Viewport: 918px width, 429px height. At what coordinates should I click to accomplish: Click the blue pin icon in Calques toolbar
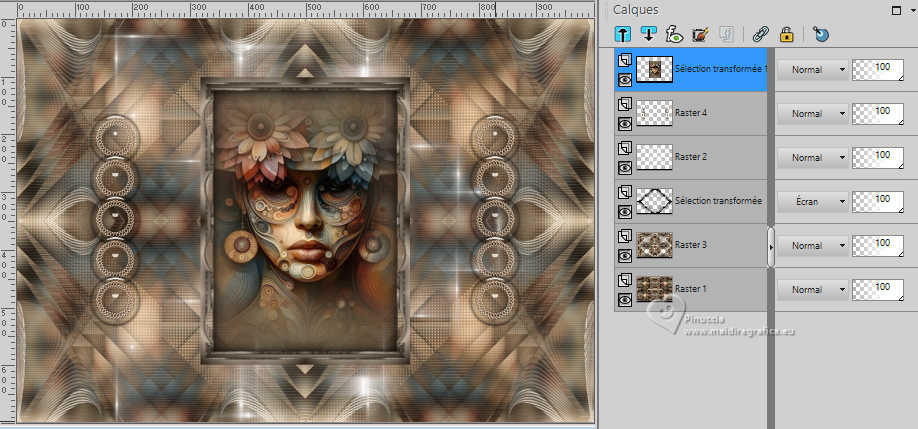pyautogui.click(x=820, y=34)
